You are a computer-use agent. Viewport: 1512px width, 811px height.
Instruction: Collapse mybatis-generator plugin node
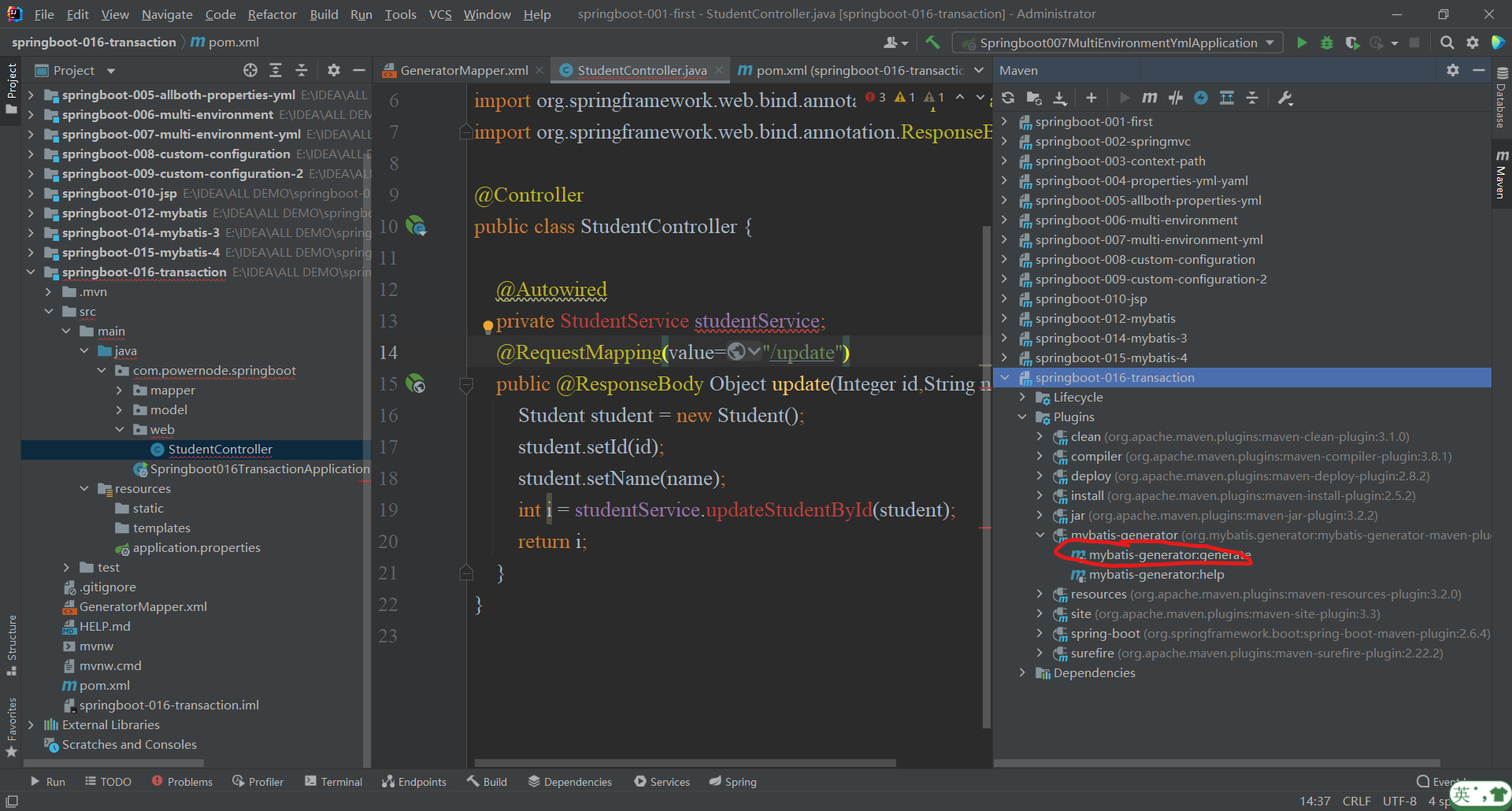coord(1039,535)
